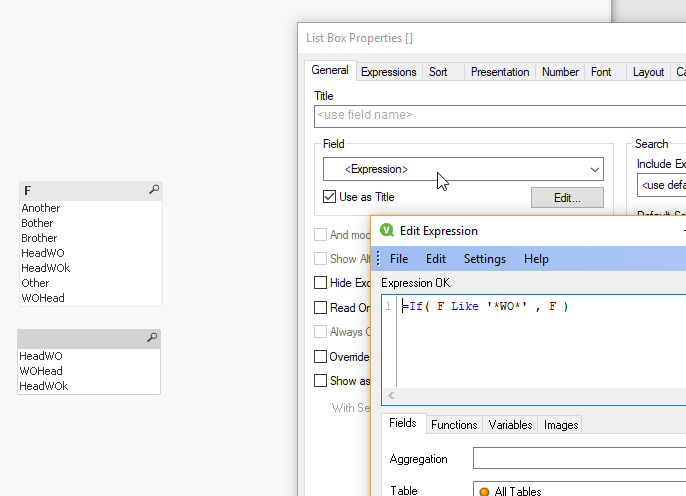
Task: Toggle the Use as Title checkbox
Action: pyautogui.click(x=329, y=196)
